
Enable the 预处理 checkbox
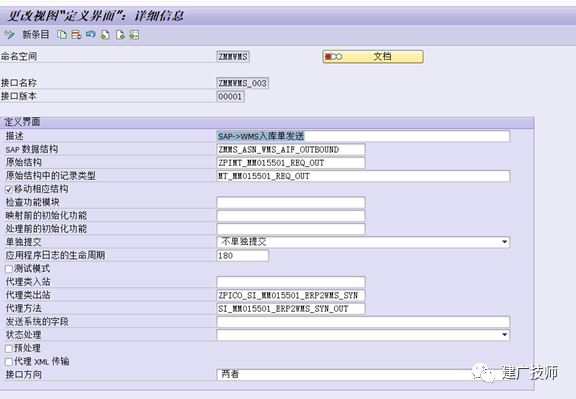9,348
